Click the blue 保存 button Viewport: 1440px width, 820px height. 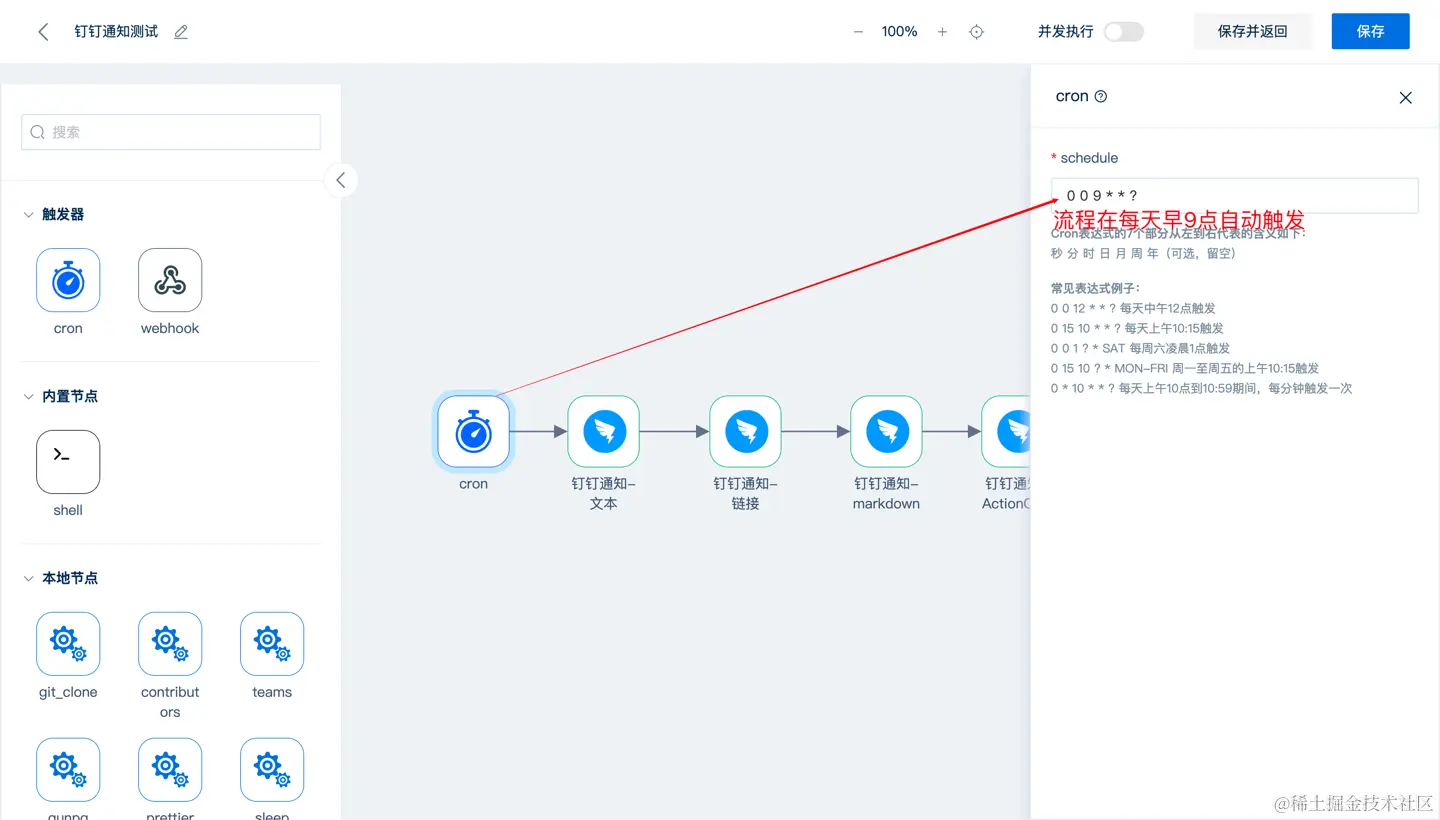[x=1370, y=31]
